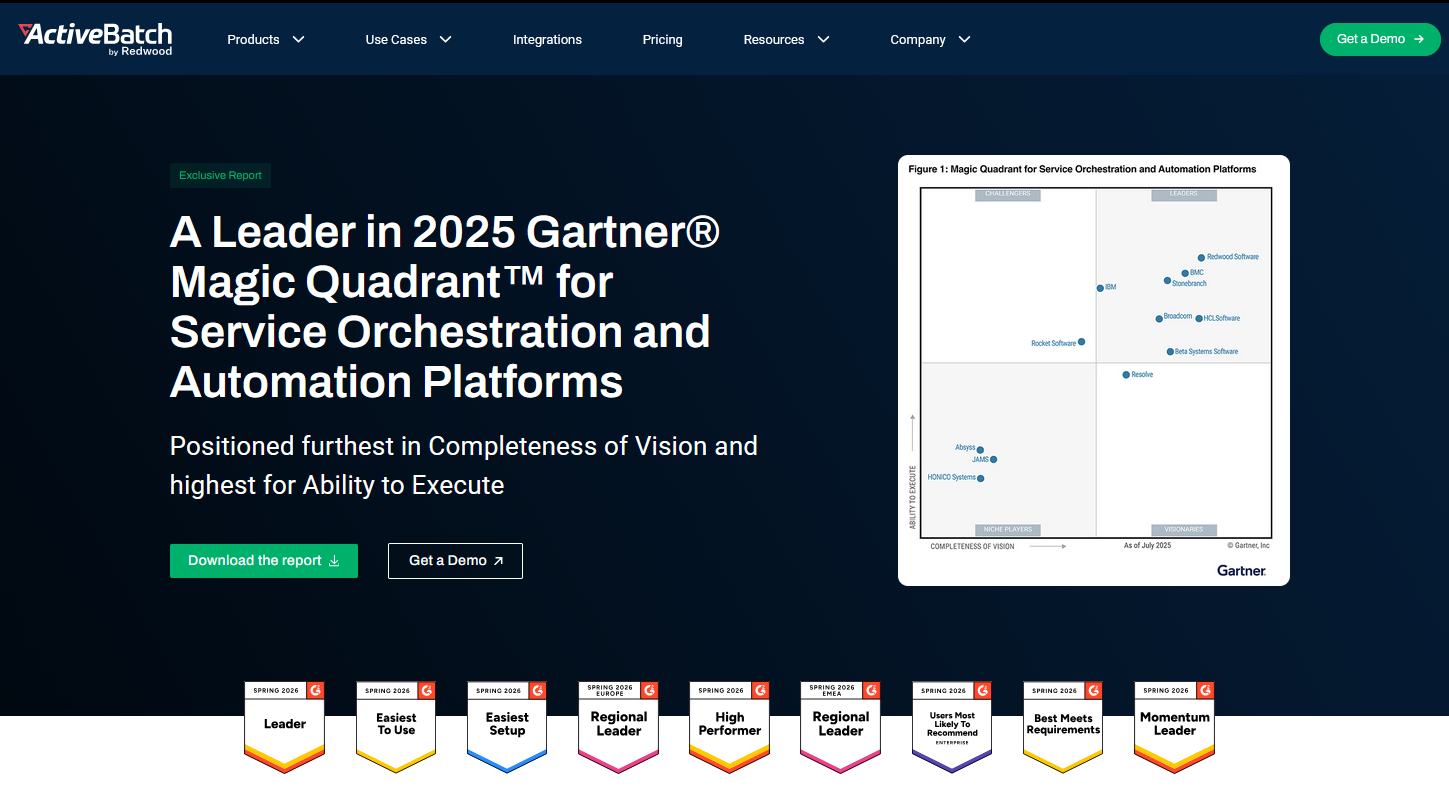Open the Gartner Magic Quadrant image
The image size is (1449, 799).
point(1094,370)
